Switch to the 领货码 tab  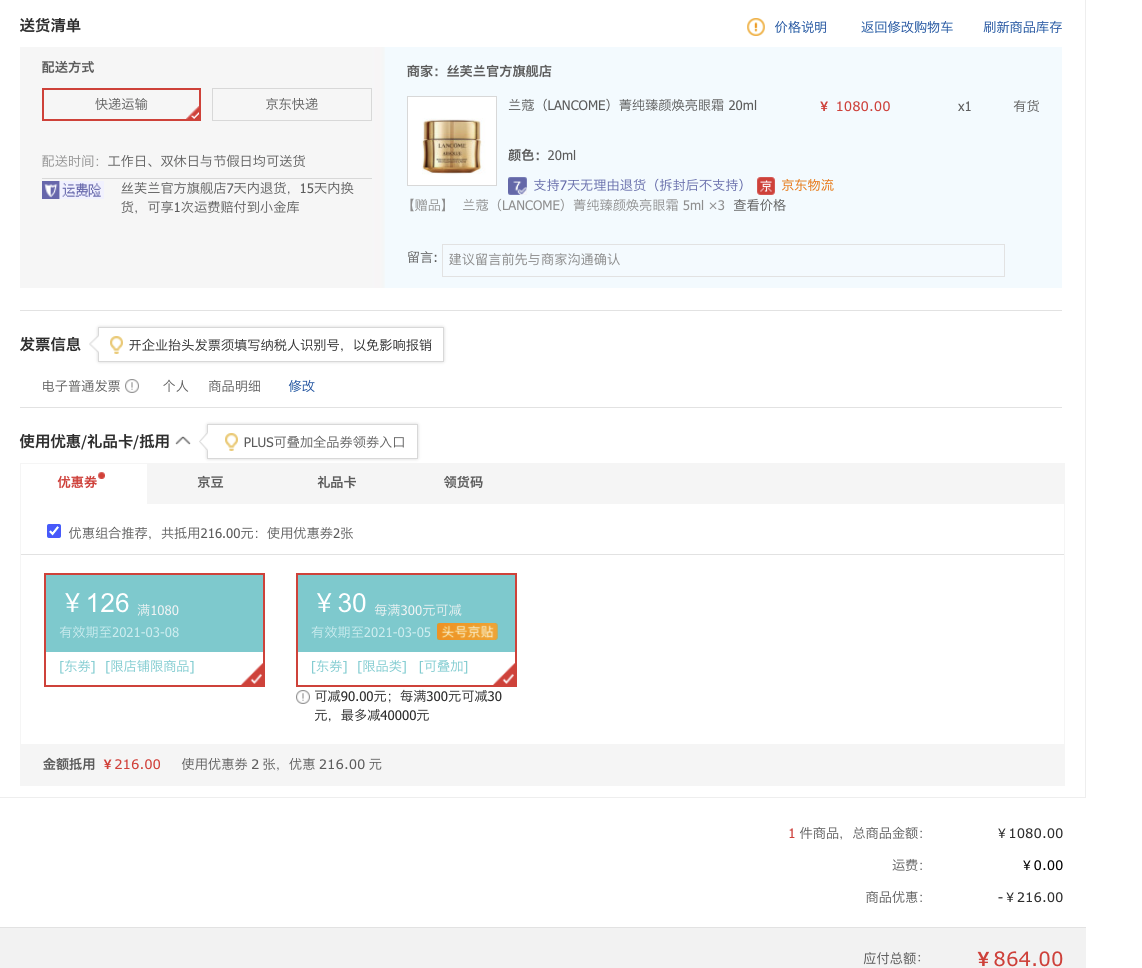click(463, 482)
